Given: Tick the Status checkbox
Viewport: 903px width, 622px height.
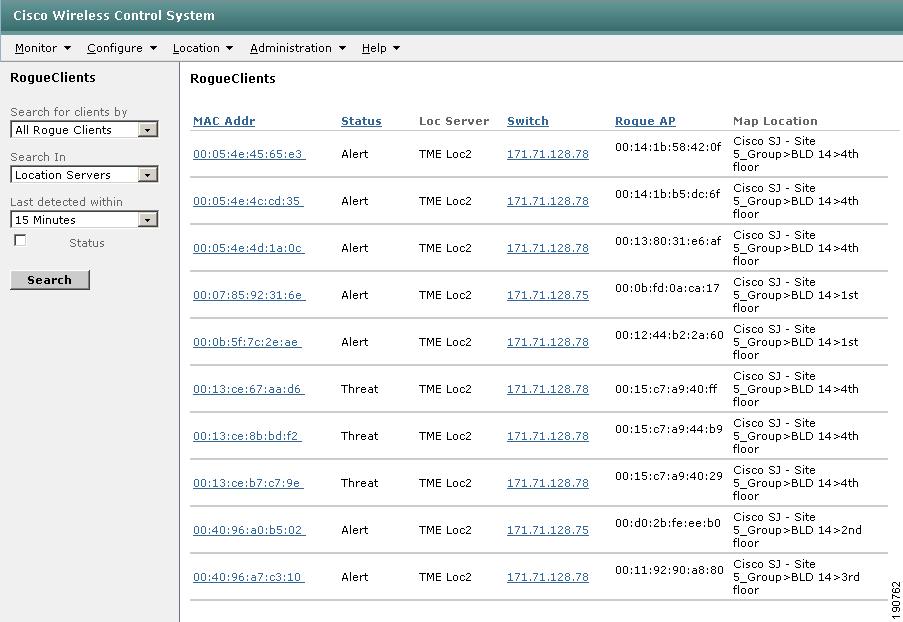Looking at the screenshot, I should [x=20, y=241].
